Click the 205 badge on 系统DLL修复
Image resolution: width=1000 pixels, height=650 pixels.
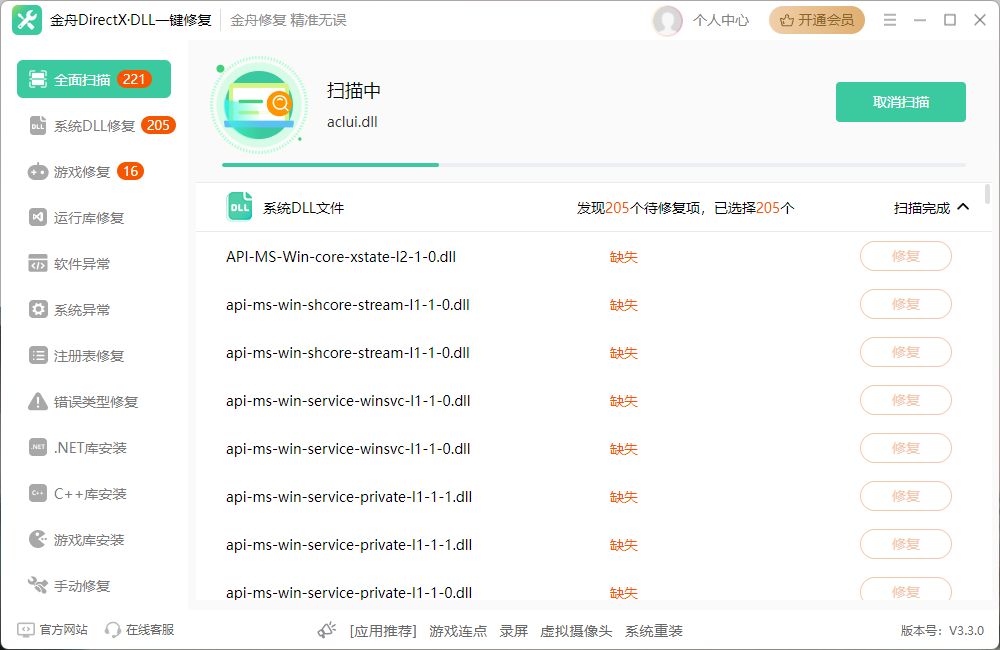(x=158, y=125)
